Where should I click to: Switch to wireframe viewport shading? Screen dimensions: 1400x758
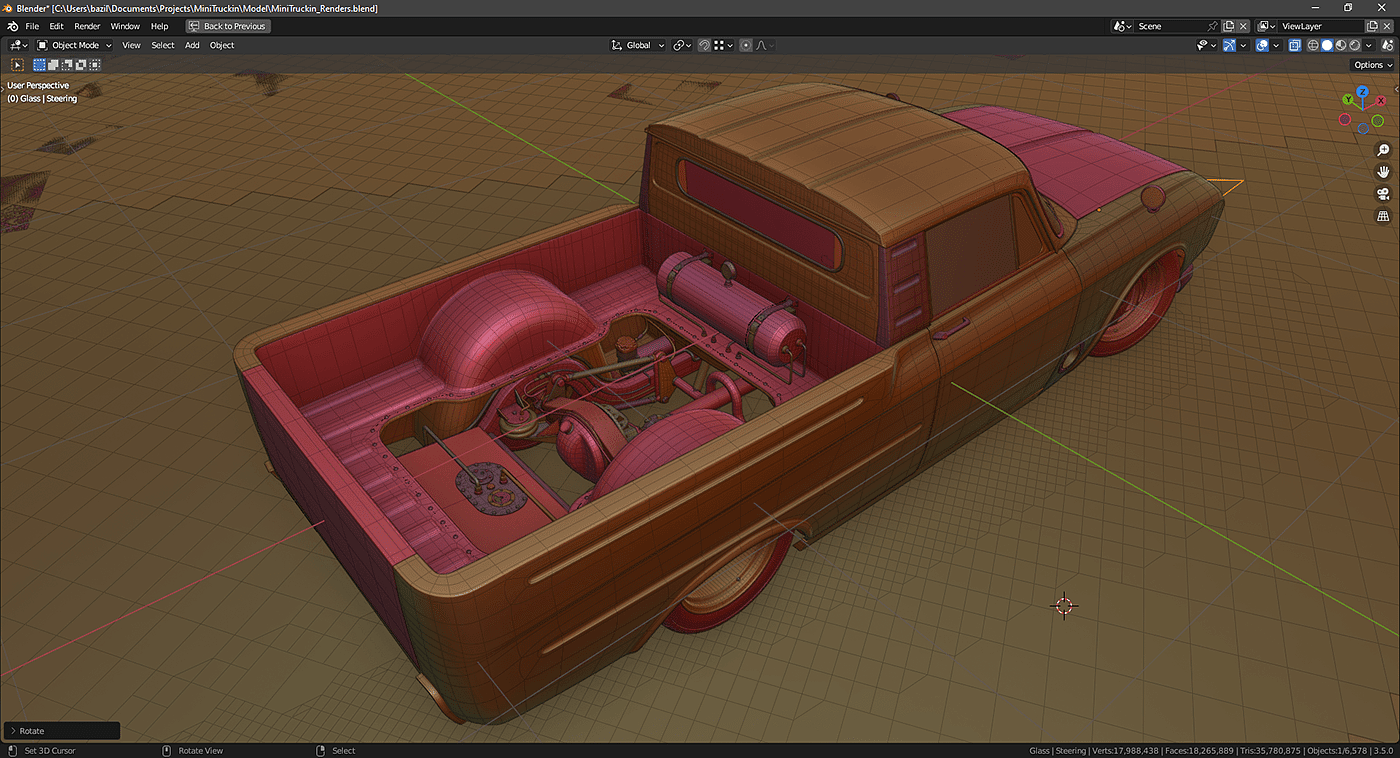(x=1313, y=45)
